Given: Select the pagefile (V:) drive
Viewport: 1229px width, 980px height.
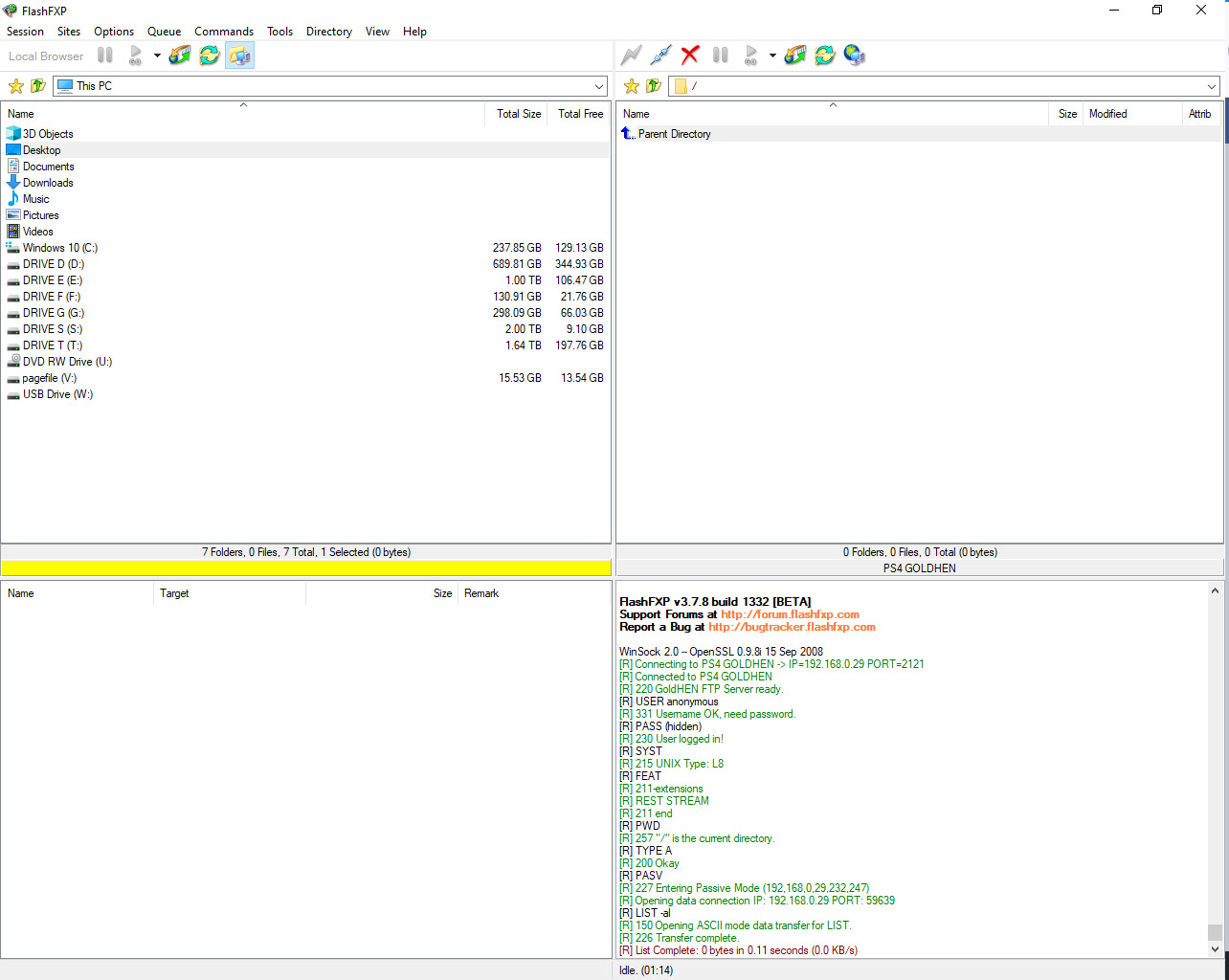Looking at the screenshot, I should 50,378.
